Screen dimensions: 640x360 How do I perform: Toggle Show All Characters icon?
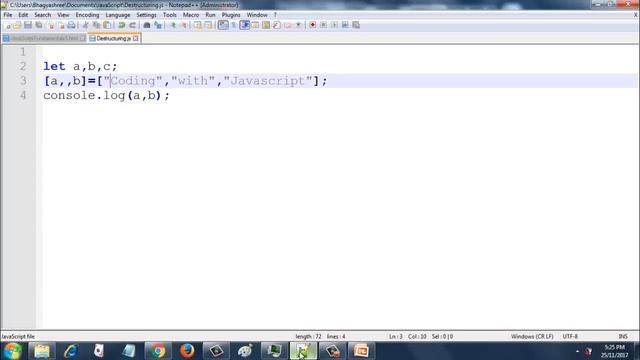[x=233, y=25]
